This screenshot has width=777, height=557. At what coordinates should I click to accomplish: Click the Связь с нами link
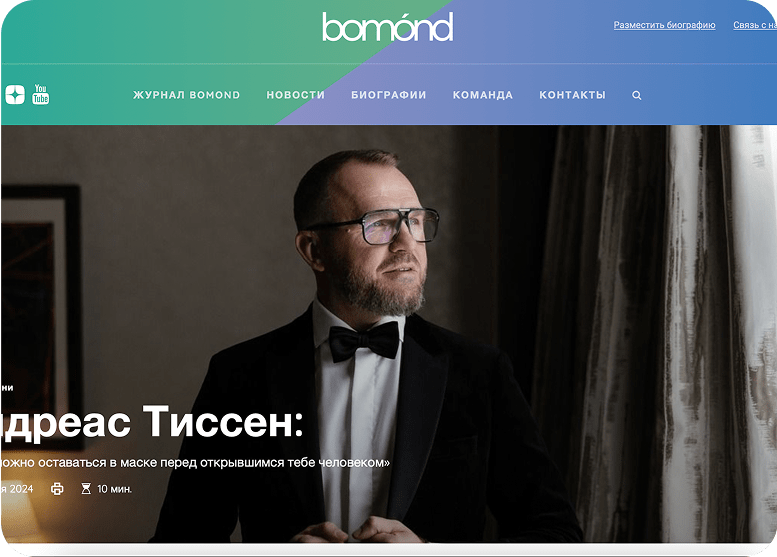[x=755, y=25]
